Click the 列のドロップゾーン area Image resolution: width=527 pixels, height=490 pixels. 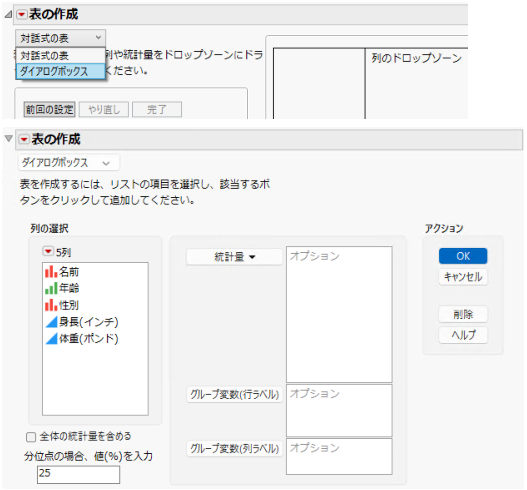pyautogui.click(x=416, y=83)
